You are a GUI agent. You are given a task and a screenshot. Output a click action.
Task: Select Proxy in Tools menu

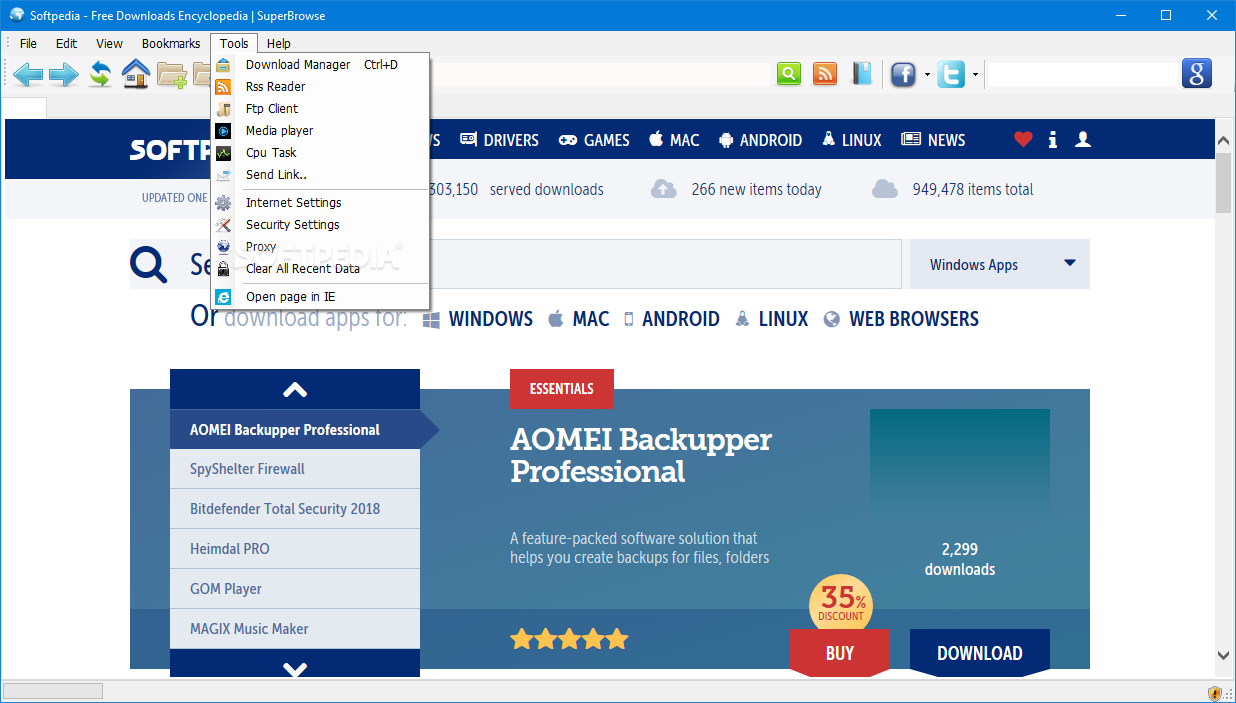pos(320,246)
